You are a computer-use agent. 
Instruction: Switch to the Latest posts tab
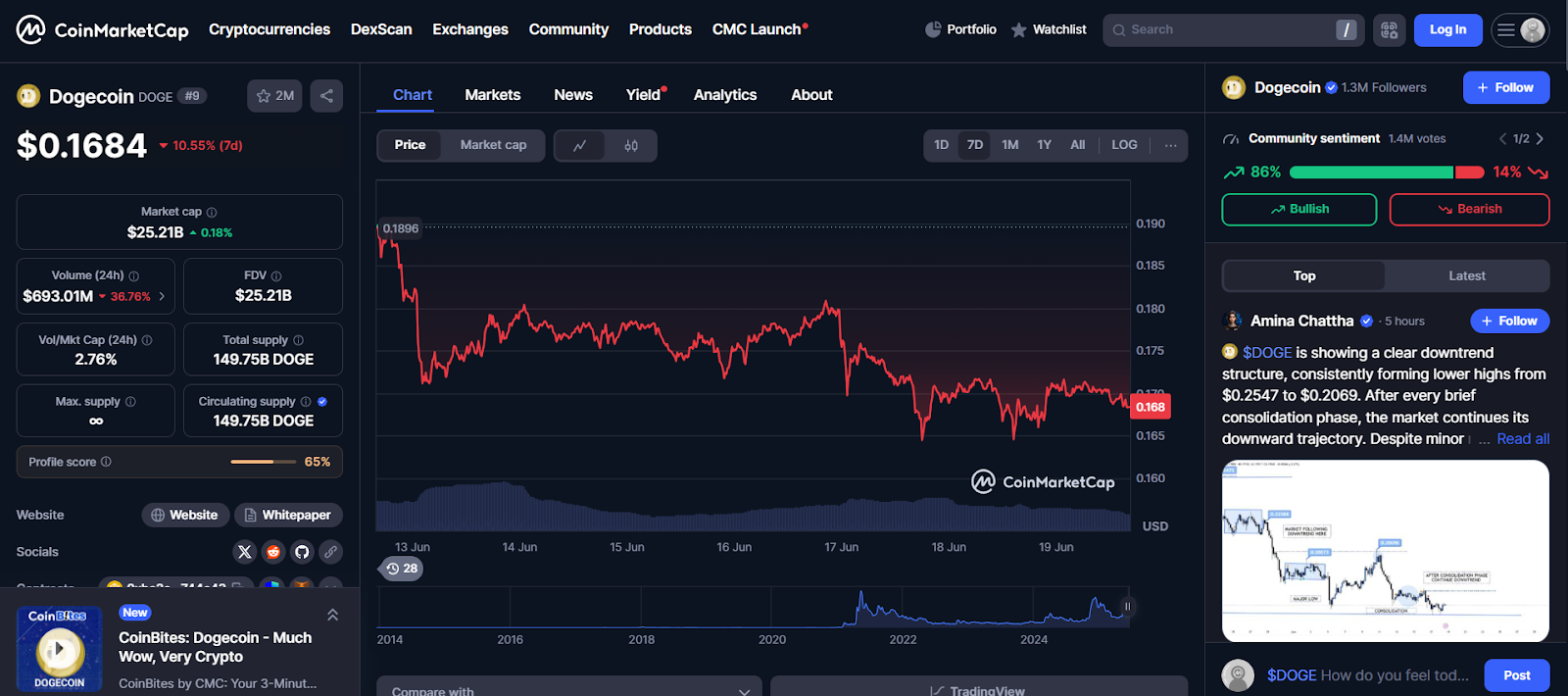point(1466,276)
